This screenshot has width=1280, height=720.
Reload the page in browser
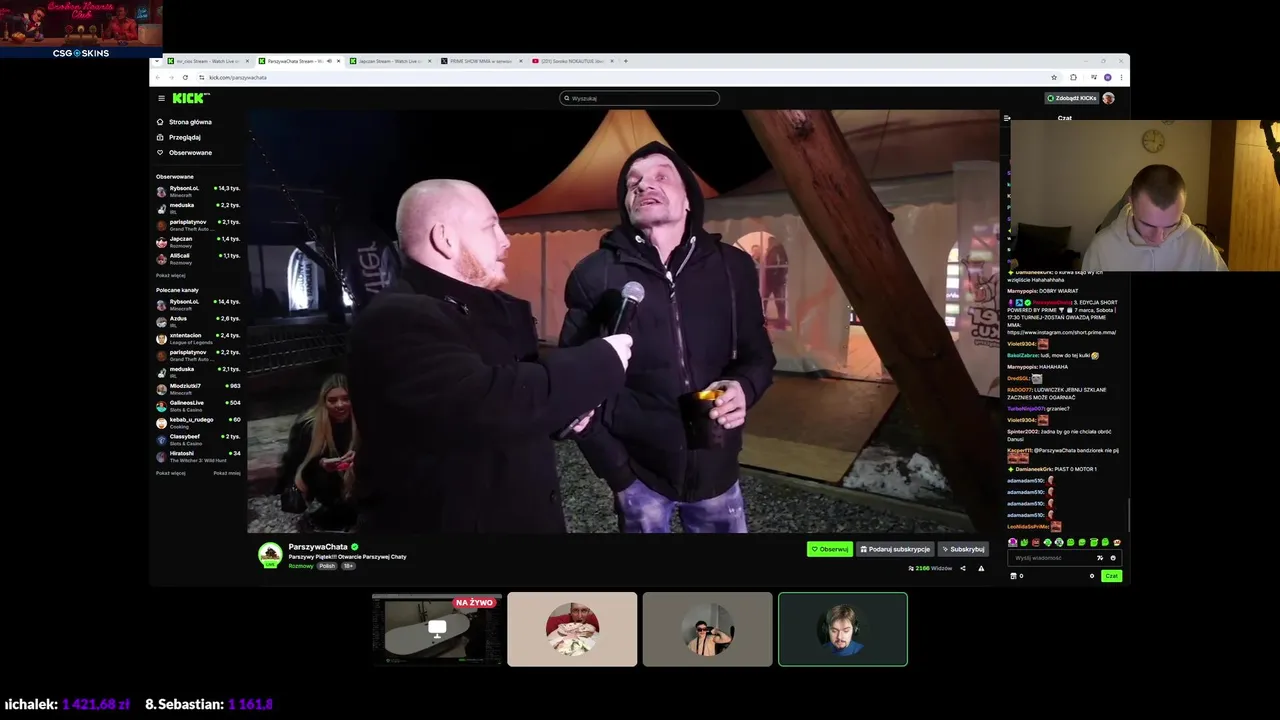click(185, 77)
